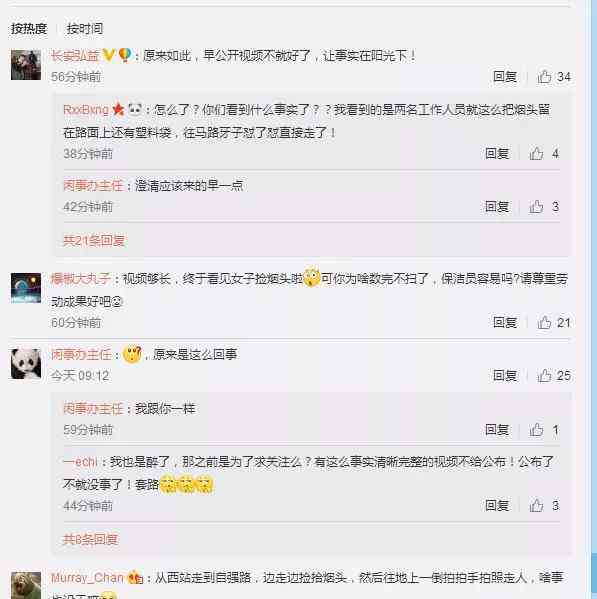Switch to sort by 按时间

(84, 29)
